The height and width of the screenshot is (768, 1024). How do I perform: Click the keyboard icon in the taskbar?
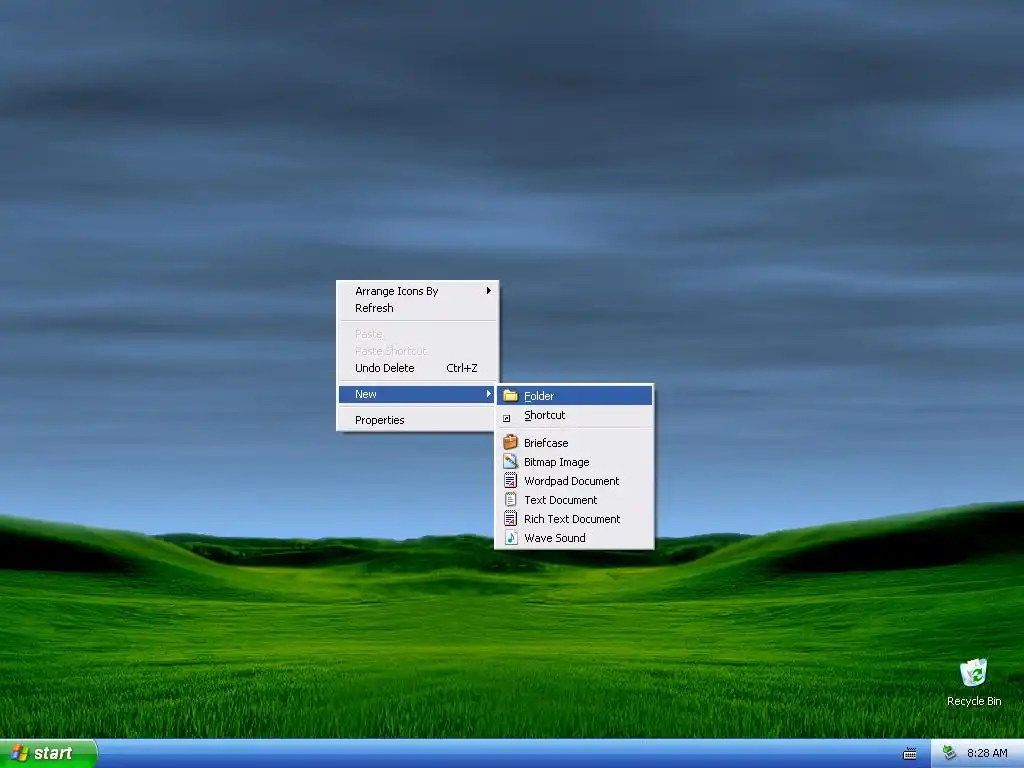click(x=910, y=754)
